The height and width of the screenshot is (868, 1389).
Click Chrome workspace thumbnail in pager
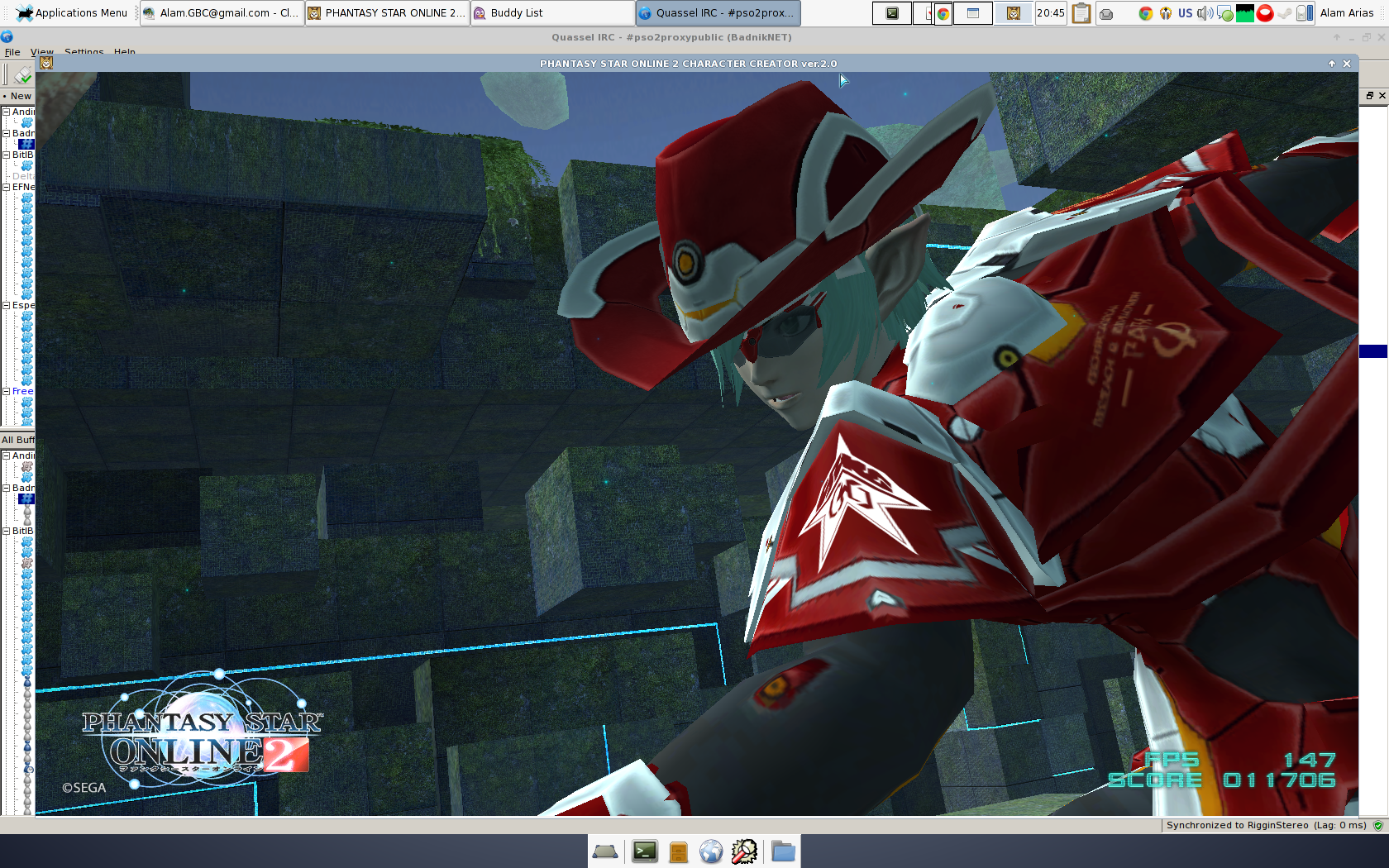[x=943, y=13]
